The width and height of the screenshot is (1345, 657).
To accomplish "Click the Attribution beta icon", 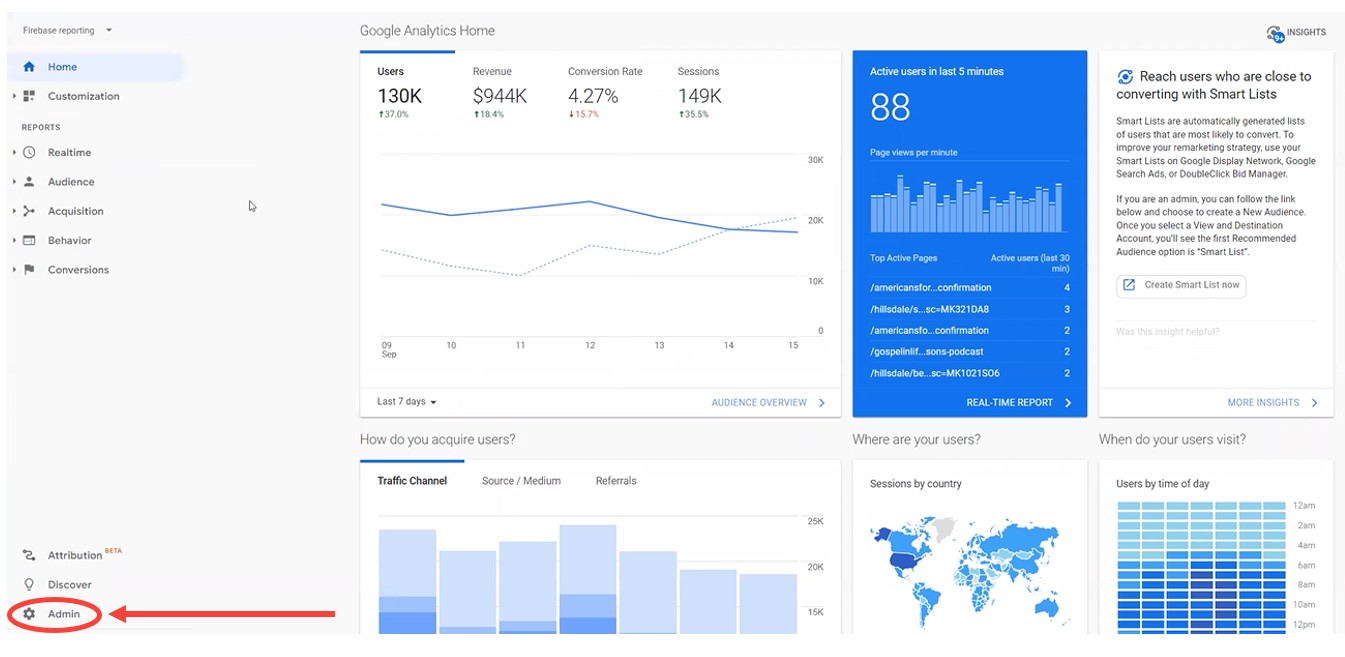I will point(29,556).
